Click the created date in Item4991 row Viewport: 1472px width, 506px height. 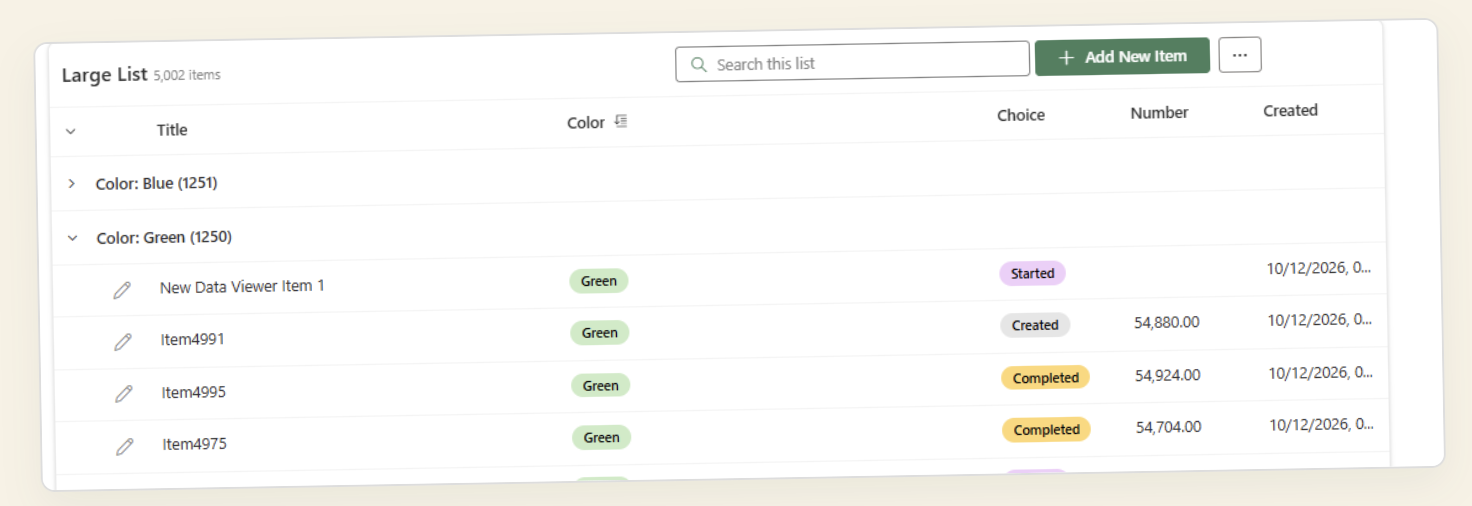click(x=1320, y=320)
